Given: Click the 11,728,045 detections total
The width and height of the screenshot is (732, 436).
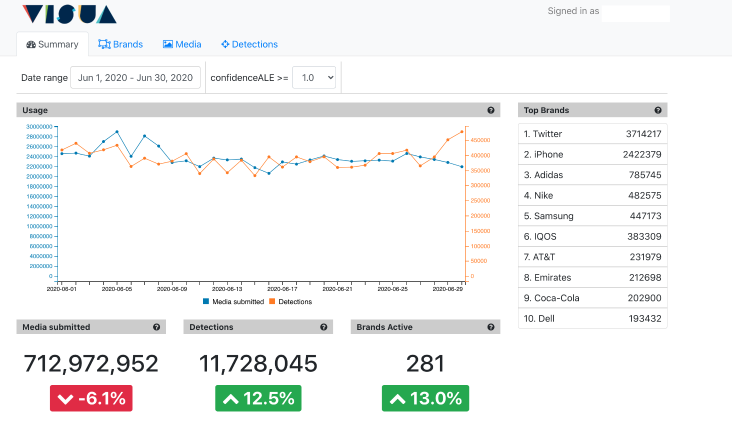Looking at the screenshot, I should pos(258,364).
